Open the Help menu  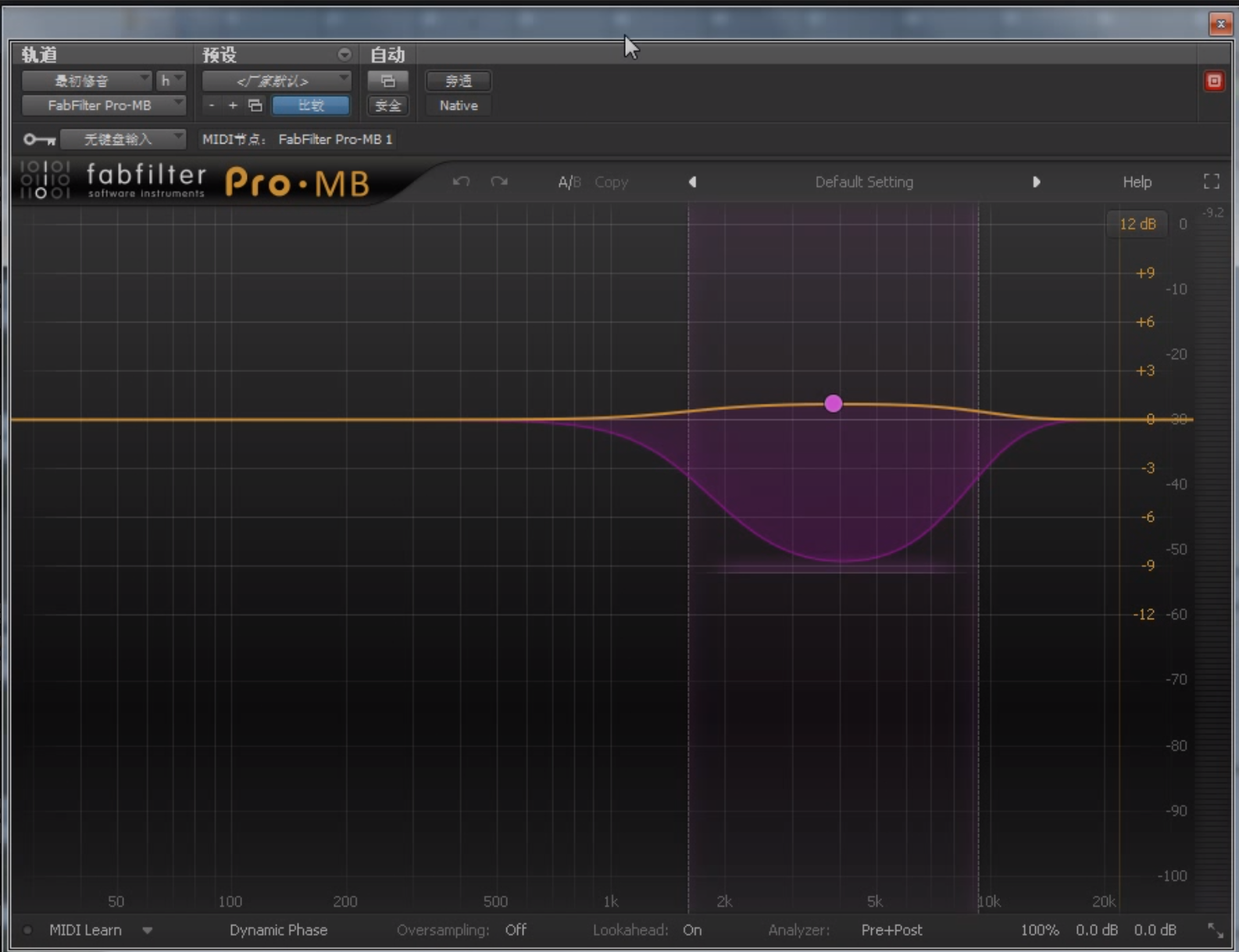pyautogui.click(x=1137, y=182)
